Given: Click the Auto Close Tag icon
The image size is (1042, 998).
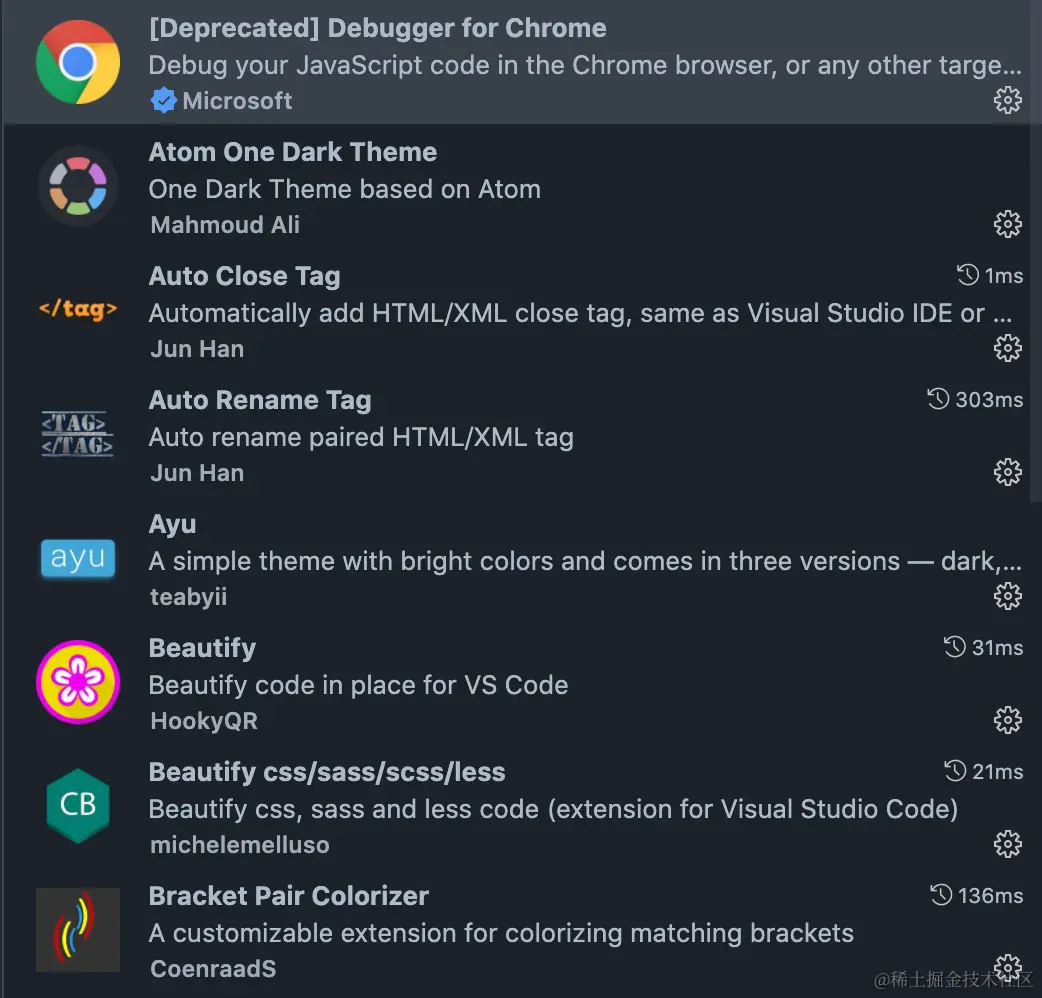Looking at the screenshot, I should tap(78, 310).
